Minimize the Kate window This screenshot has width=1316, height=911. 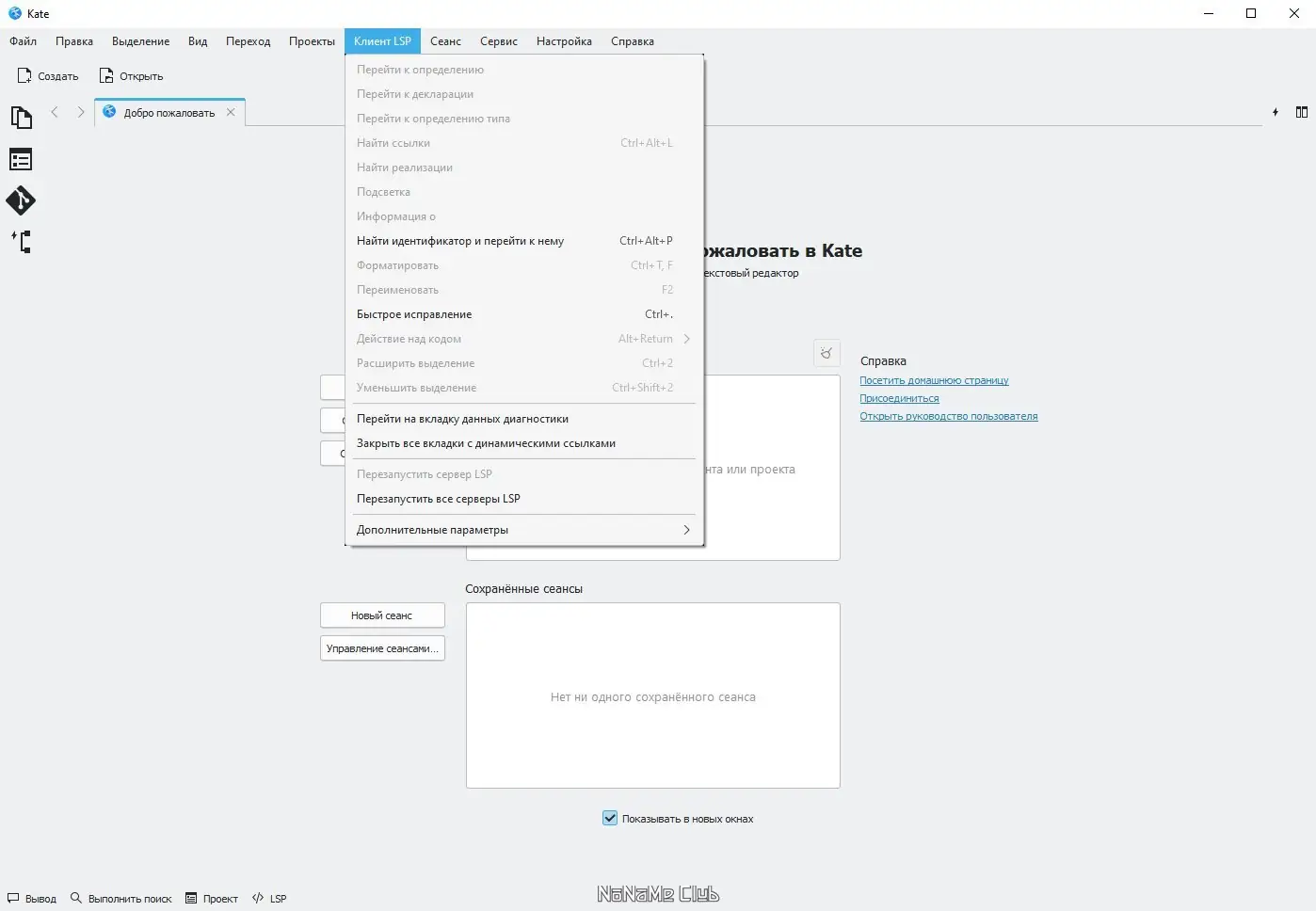coord(1209,13)
